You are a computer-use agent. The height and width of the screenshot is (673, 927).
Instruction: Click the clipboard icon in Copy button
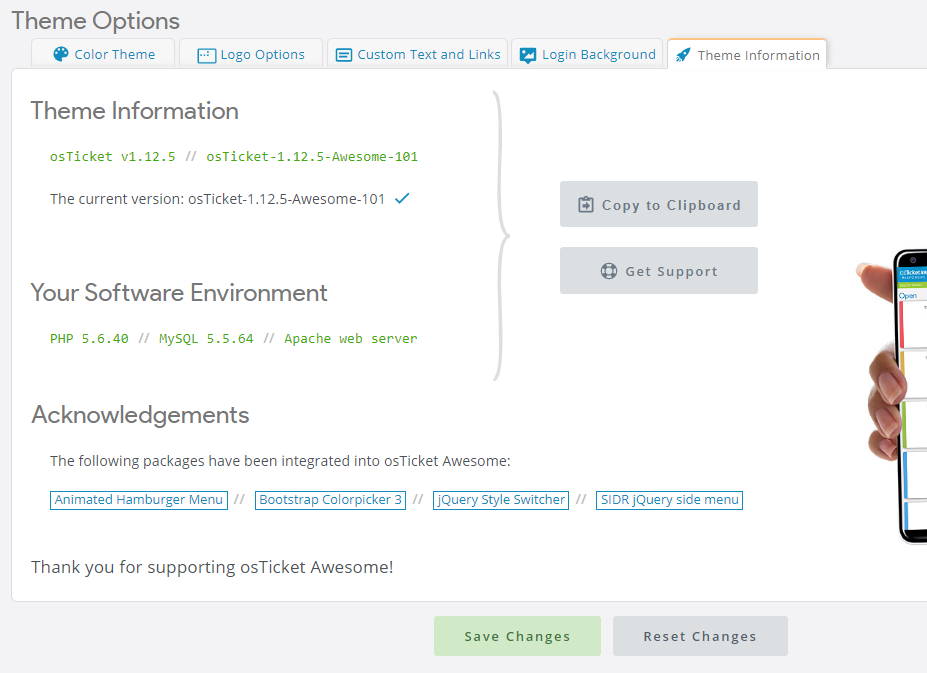586,205
